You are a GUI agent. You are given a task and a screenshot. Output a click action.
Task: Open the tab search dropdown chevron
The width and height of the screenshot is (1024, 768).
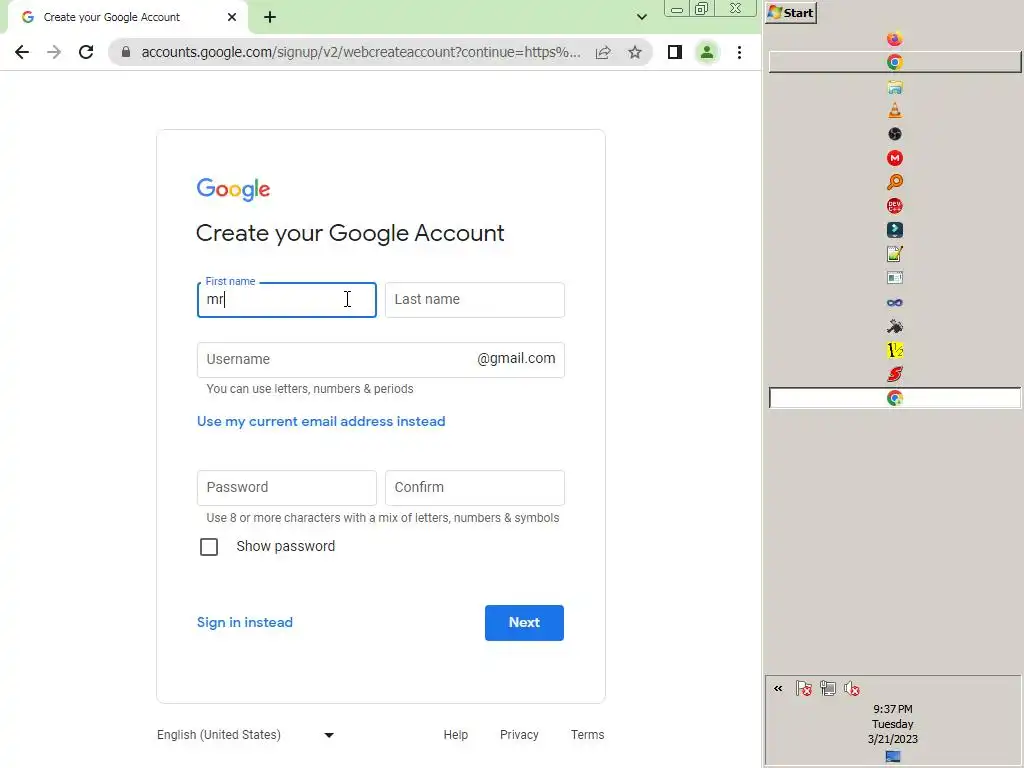click(642, 17)
